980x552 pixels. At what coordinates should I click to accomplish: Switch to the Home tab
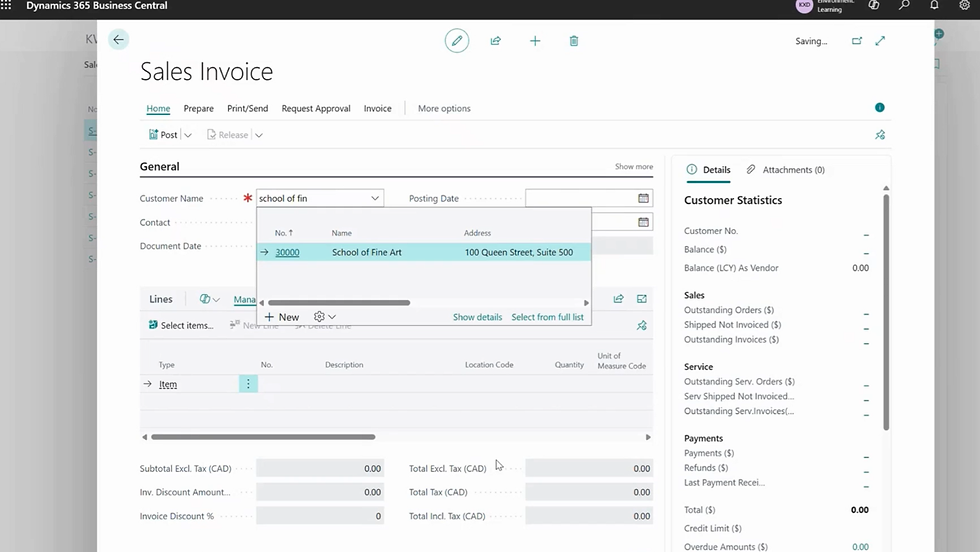coord(158,108)
